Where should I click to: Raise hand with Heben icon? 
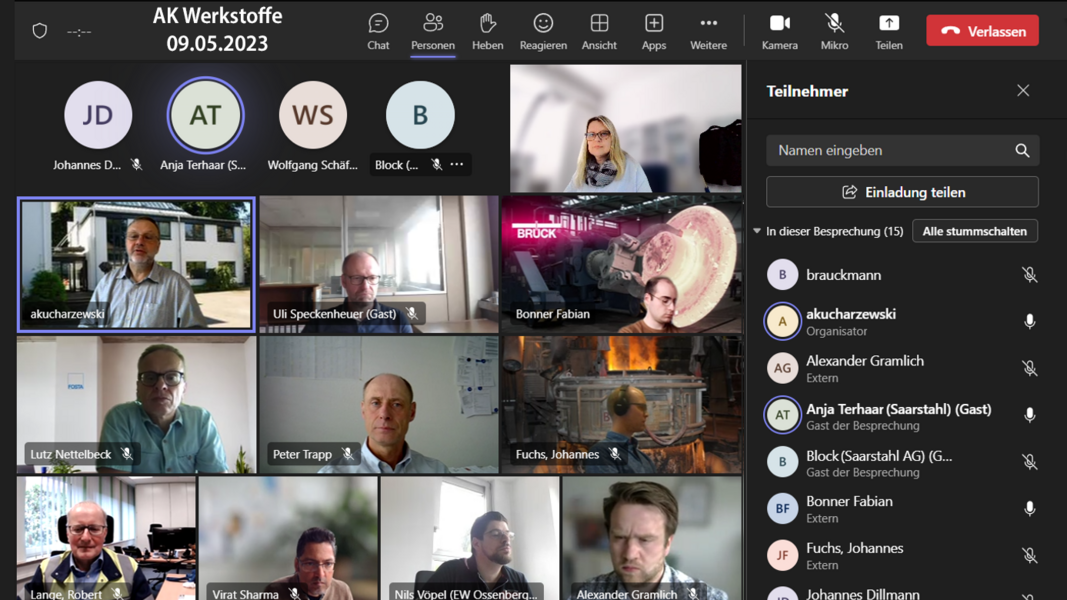pyautogui.click(x=487, y=31)
